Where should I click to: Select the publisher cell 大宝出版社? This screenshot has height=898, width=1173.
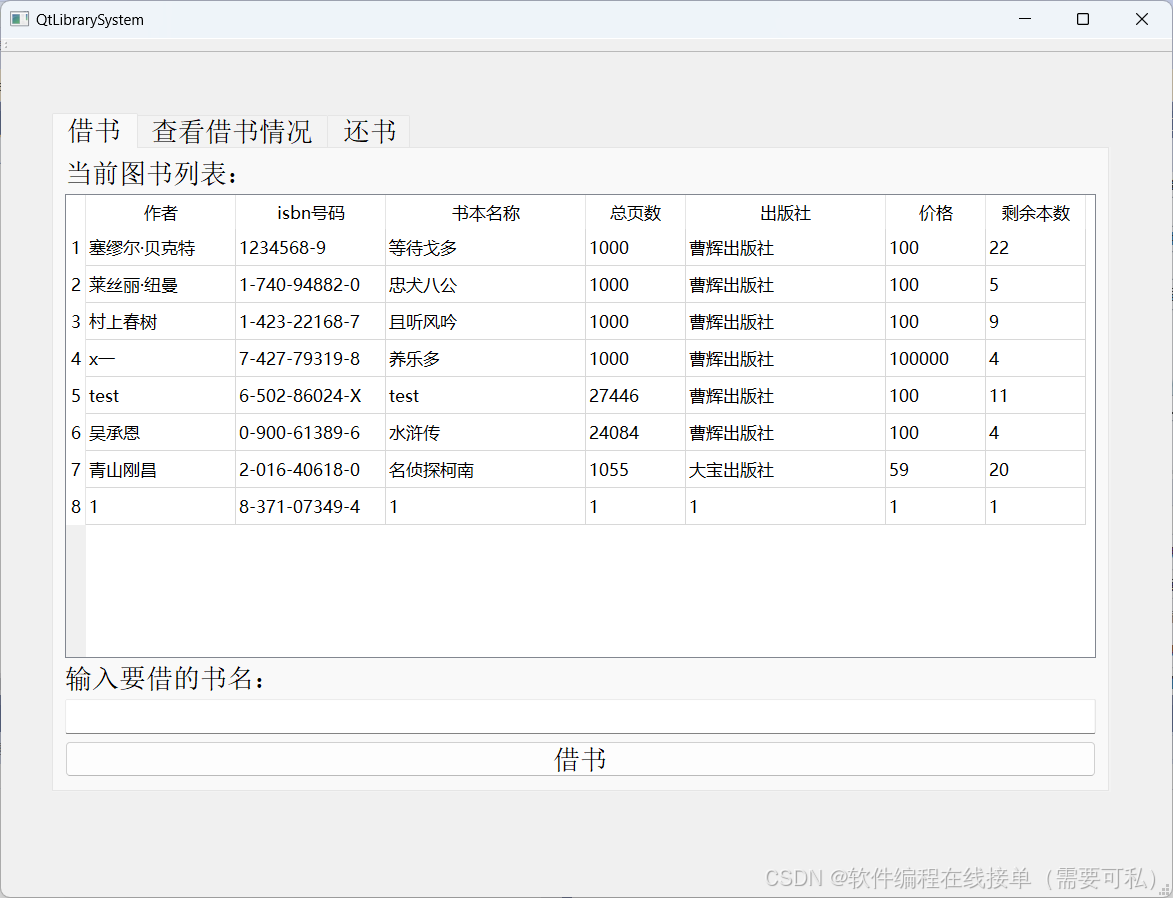coord(785,469)
